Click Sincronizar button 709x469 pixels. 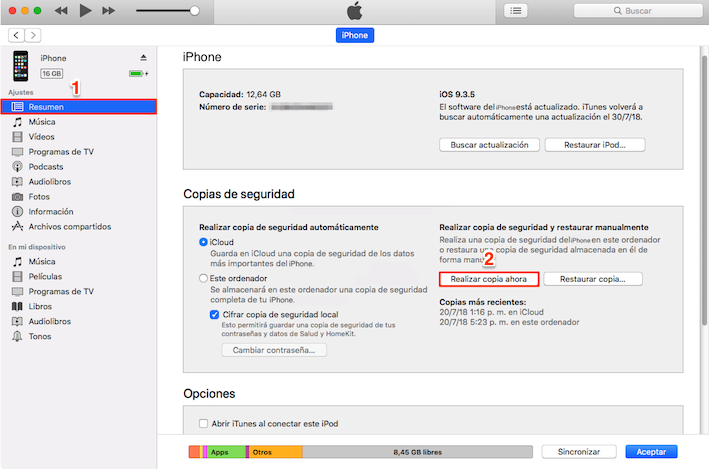579,451
